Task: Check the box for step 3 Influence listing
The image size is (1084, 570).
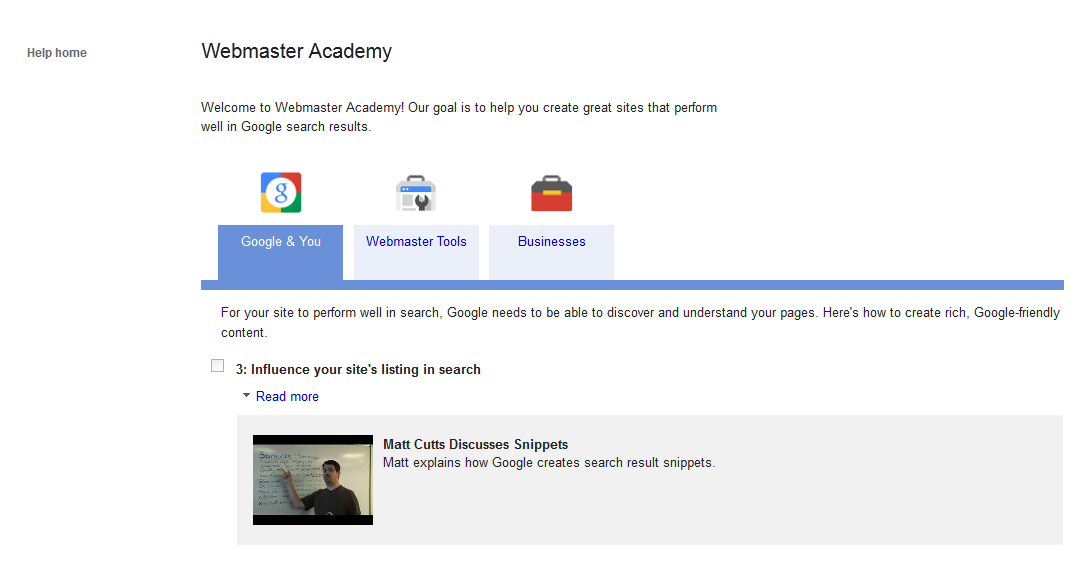Action: (x=218, y=365)
